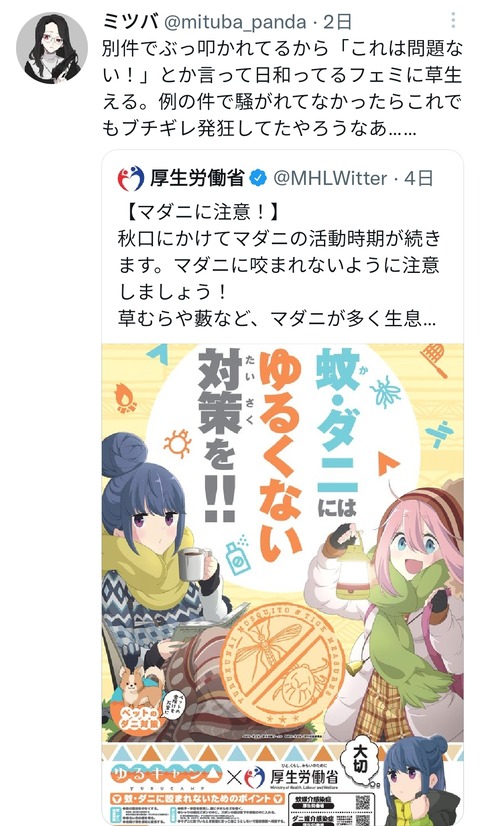This screenshot has width=480, height=826.
Task: Open the Yuru Camp mosquito and tick poster image
Action: coord(282,584)
